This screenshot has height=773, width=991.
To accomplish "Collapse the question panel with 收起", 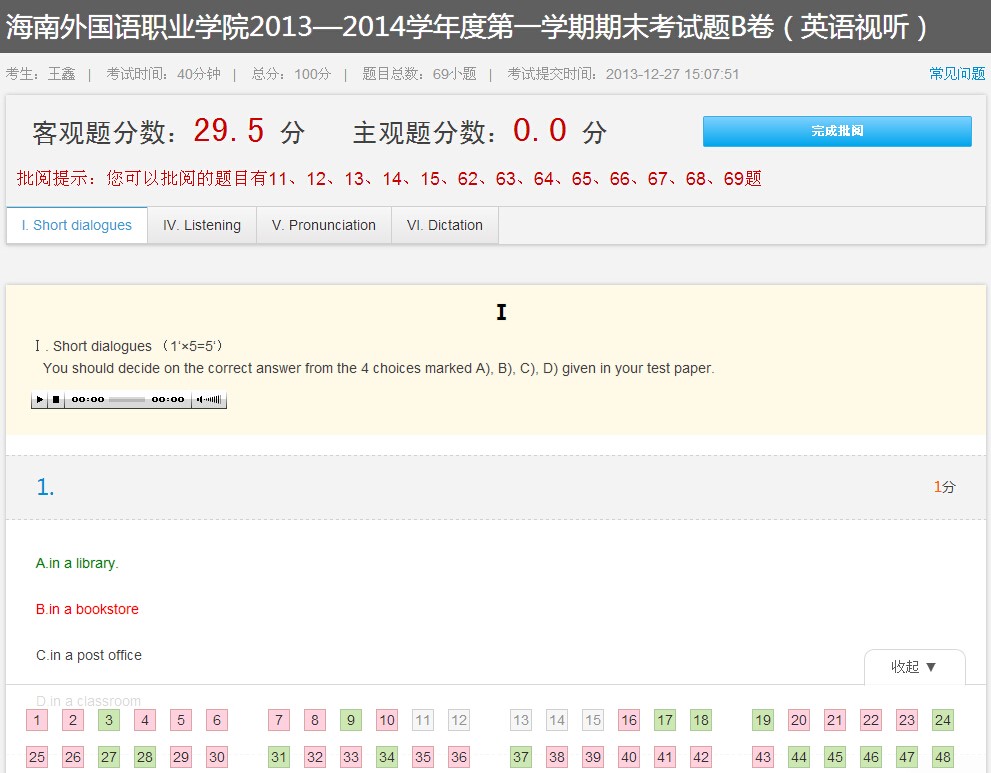I will pos(914,667).
